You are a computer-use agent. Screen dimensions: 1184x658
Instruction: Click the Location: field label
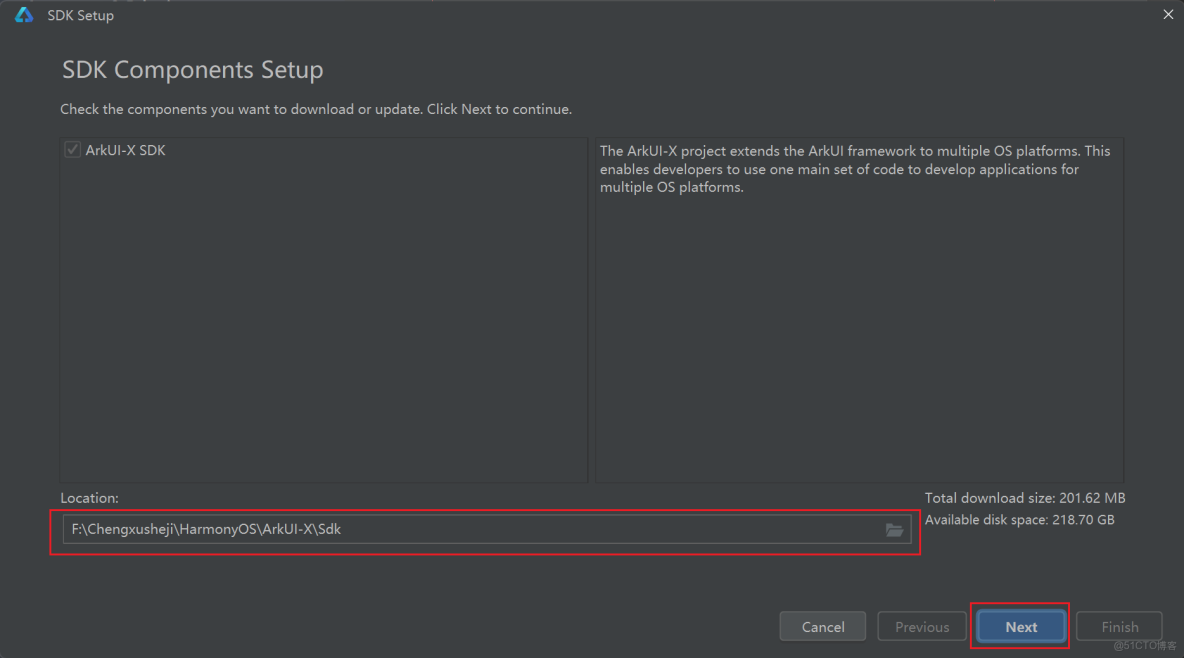pyautogui.click(x=89, y=498)
